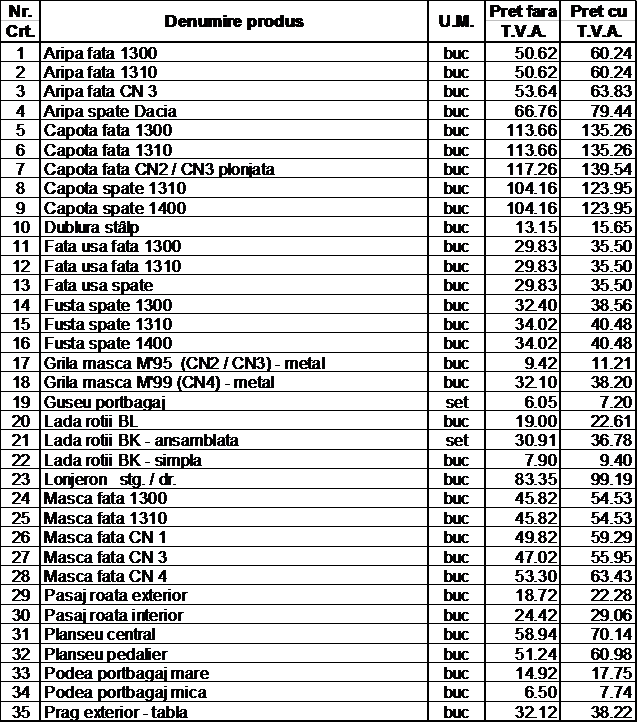Select the 'Fata usa spate' cell
The height and width of the screenshot is (722, 637).
tap(234, 285)
